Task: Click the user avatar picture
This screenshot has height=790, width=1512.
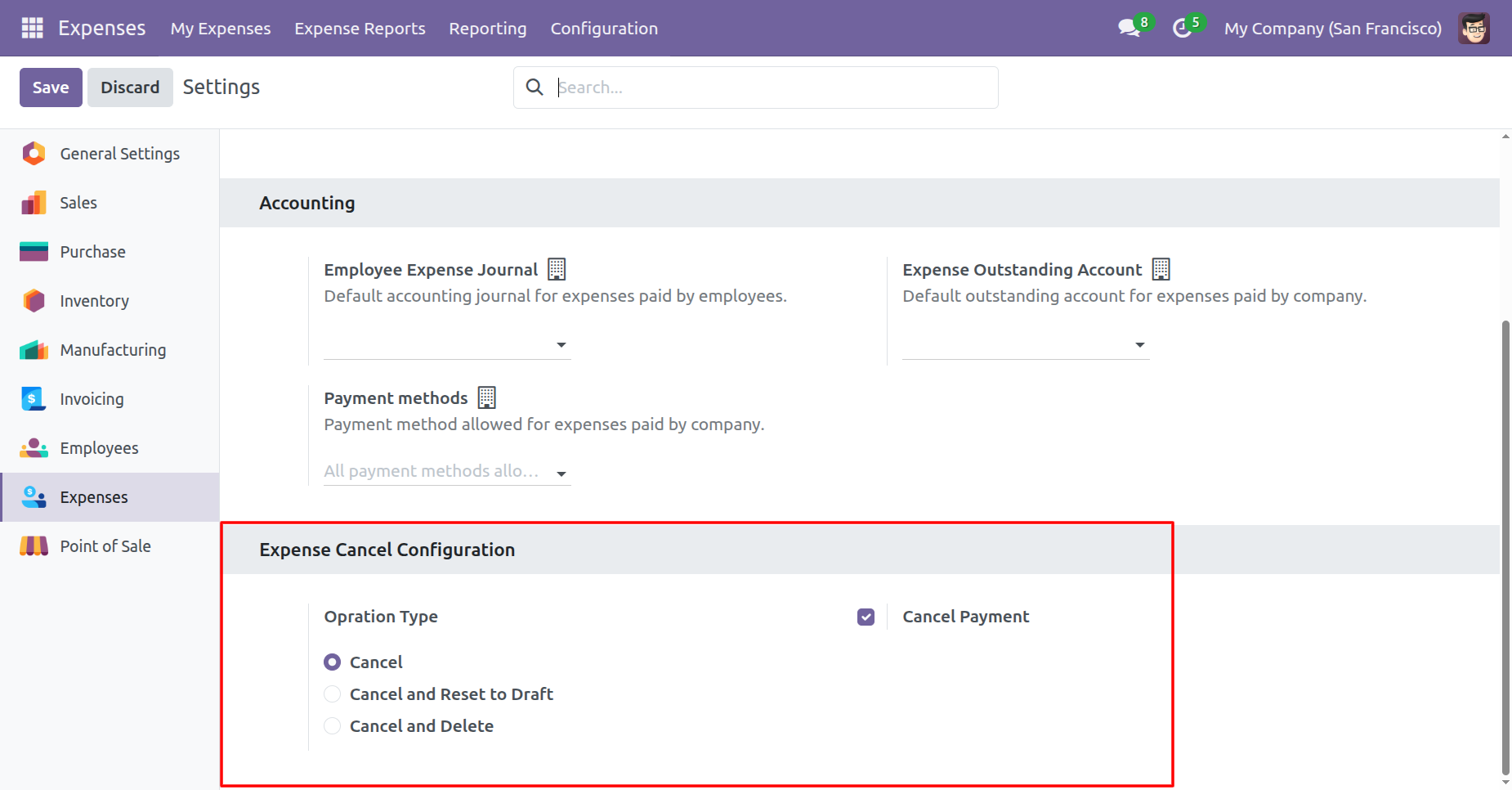Action: click(x=1474, y=29)
